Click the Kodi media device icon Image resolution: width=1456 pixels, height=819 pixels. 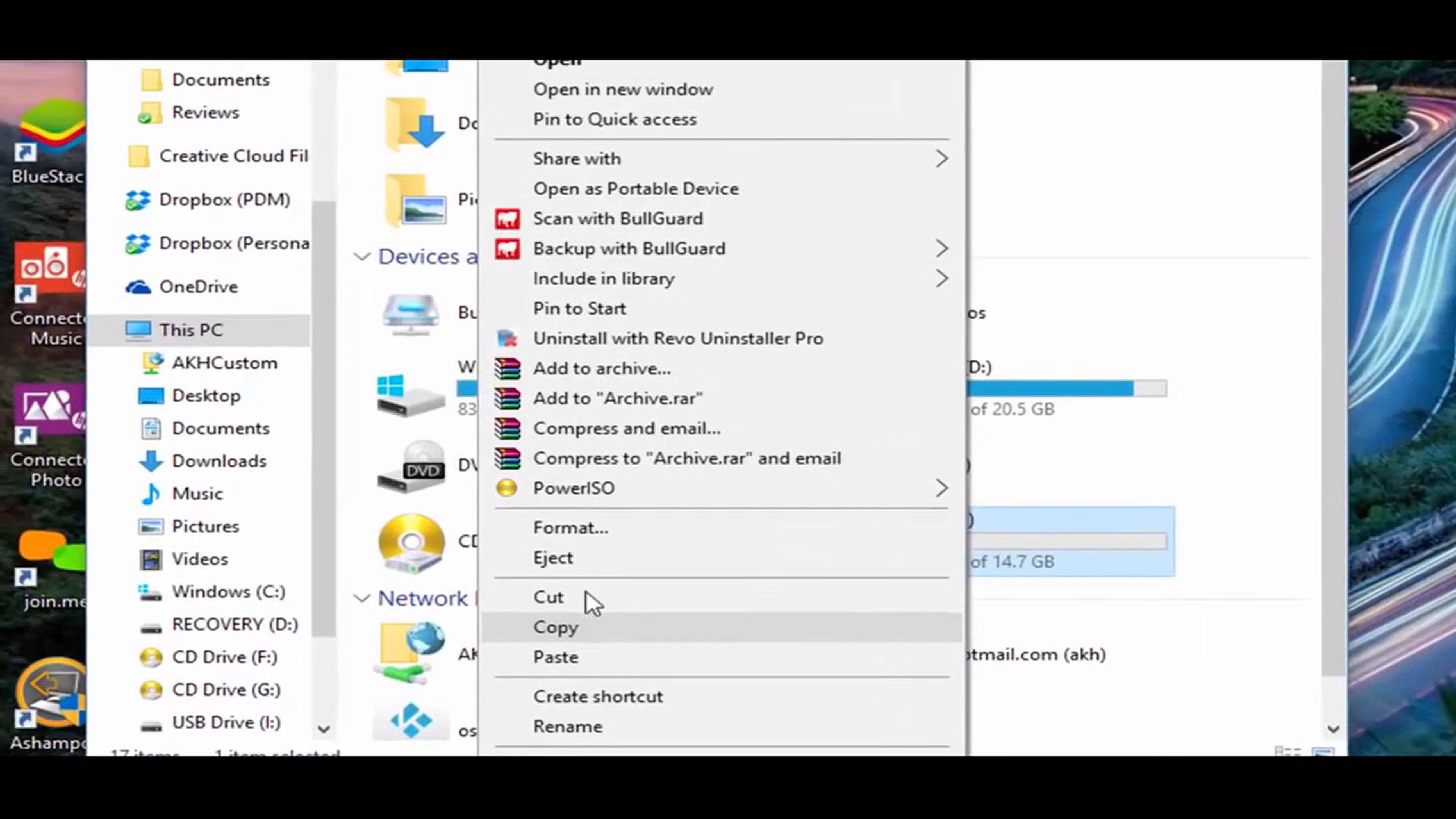[410, 720]
